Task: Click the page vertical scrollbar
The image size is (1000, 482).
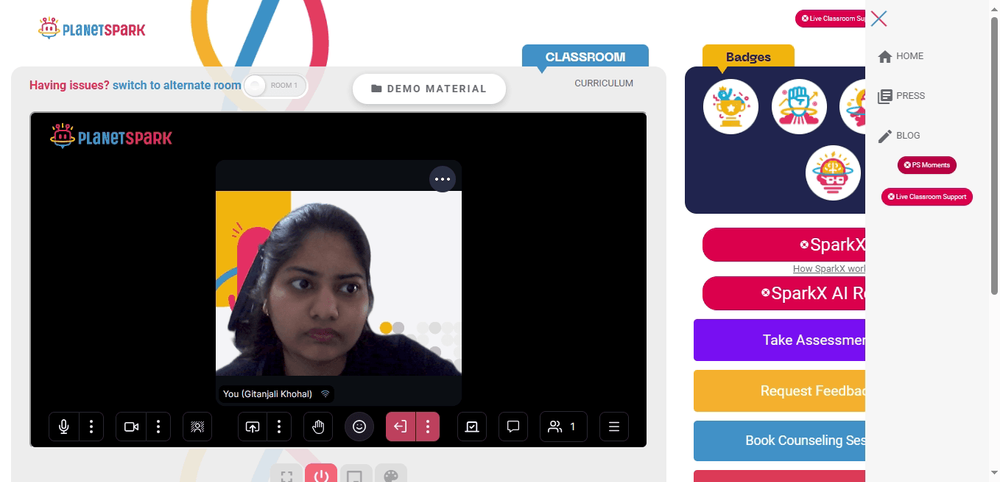Action: pyautogui.click(x=995, y=155)
